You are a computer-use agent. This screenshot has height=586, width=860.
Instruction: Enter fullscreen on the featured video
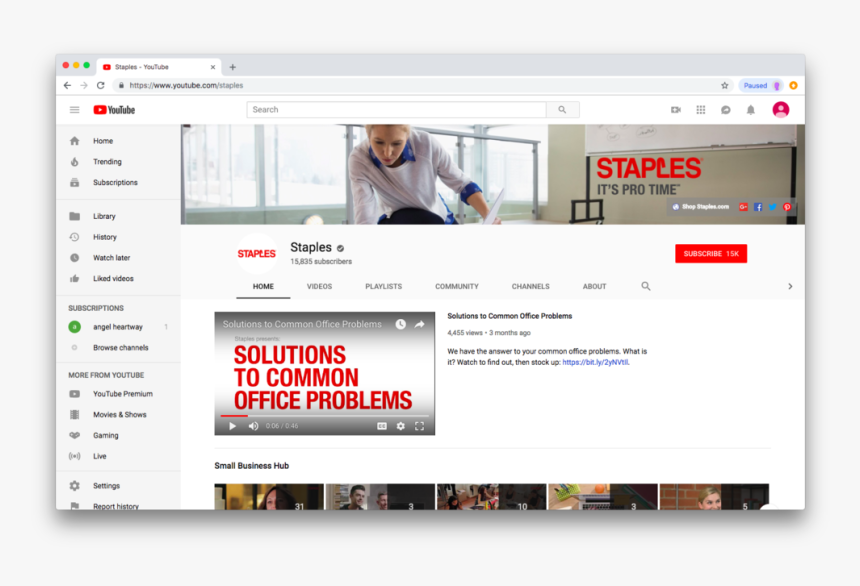tap(420, 426)
